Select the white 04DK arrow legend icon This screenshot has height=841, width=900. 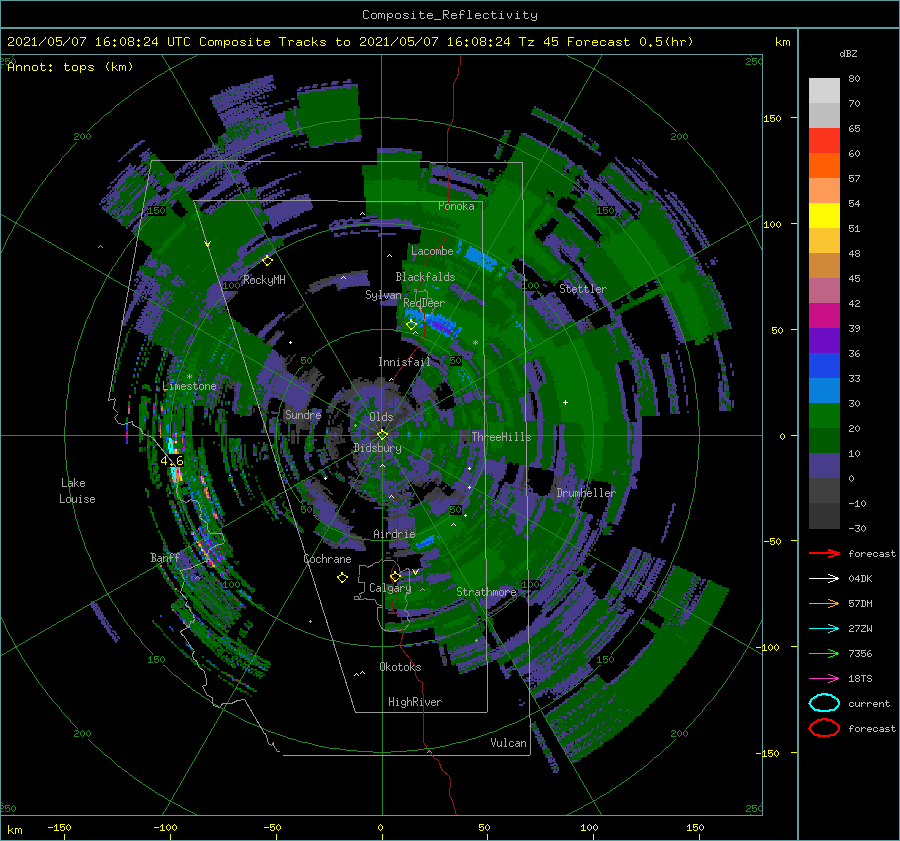click(x=824, y=579)
